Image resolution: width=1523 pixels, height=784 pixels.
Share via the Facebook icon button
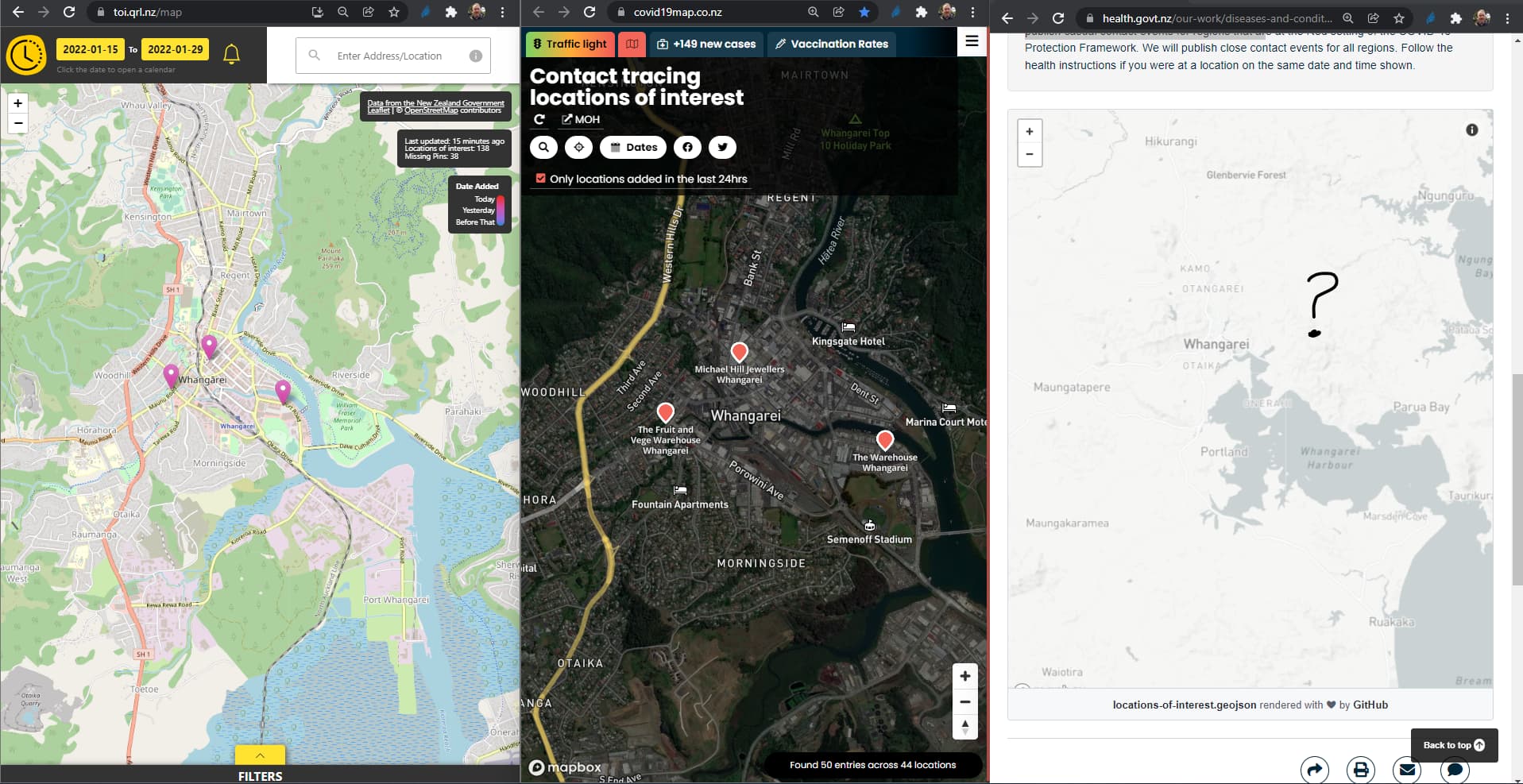(687, 147)
